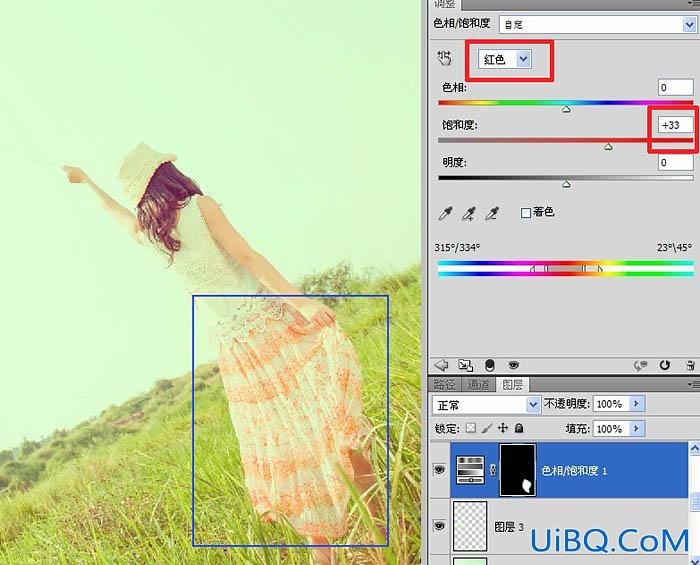Click the 调整 adjustments panel tab
This screenshot has width=700, height=565.
(445, 4)
